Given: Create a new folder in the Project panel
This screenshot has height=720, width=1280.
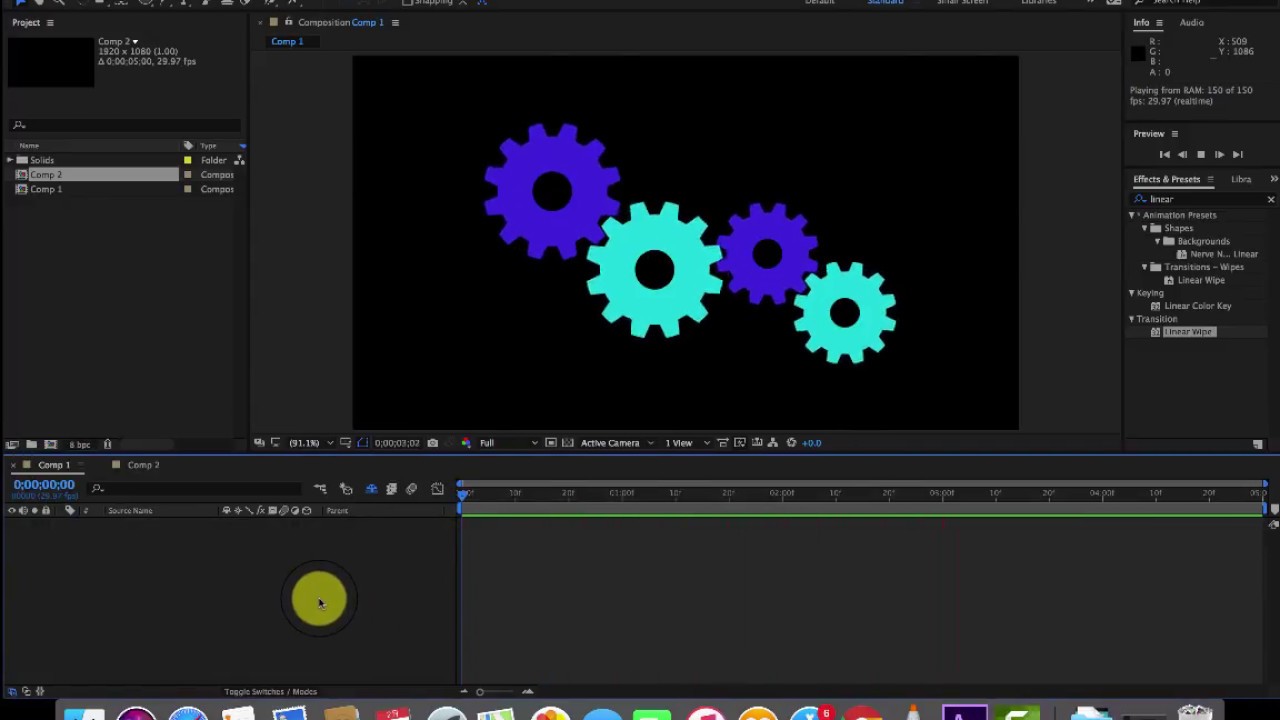Looking at the screenshot, I should coord(31,444).
